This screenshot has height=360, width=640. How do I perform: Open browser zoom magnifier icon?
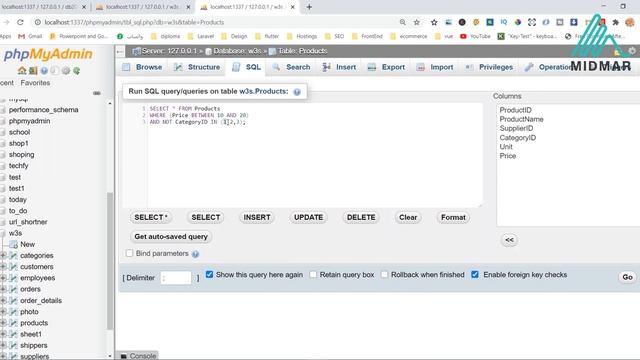402,22
